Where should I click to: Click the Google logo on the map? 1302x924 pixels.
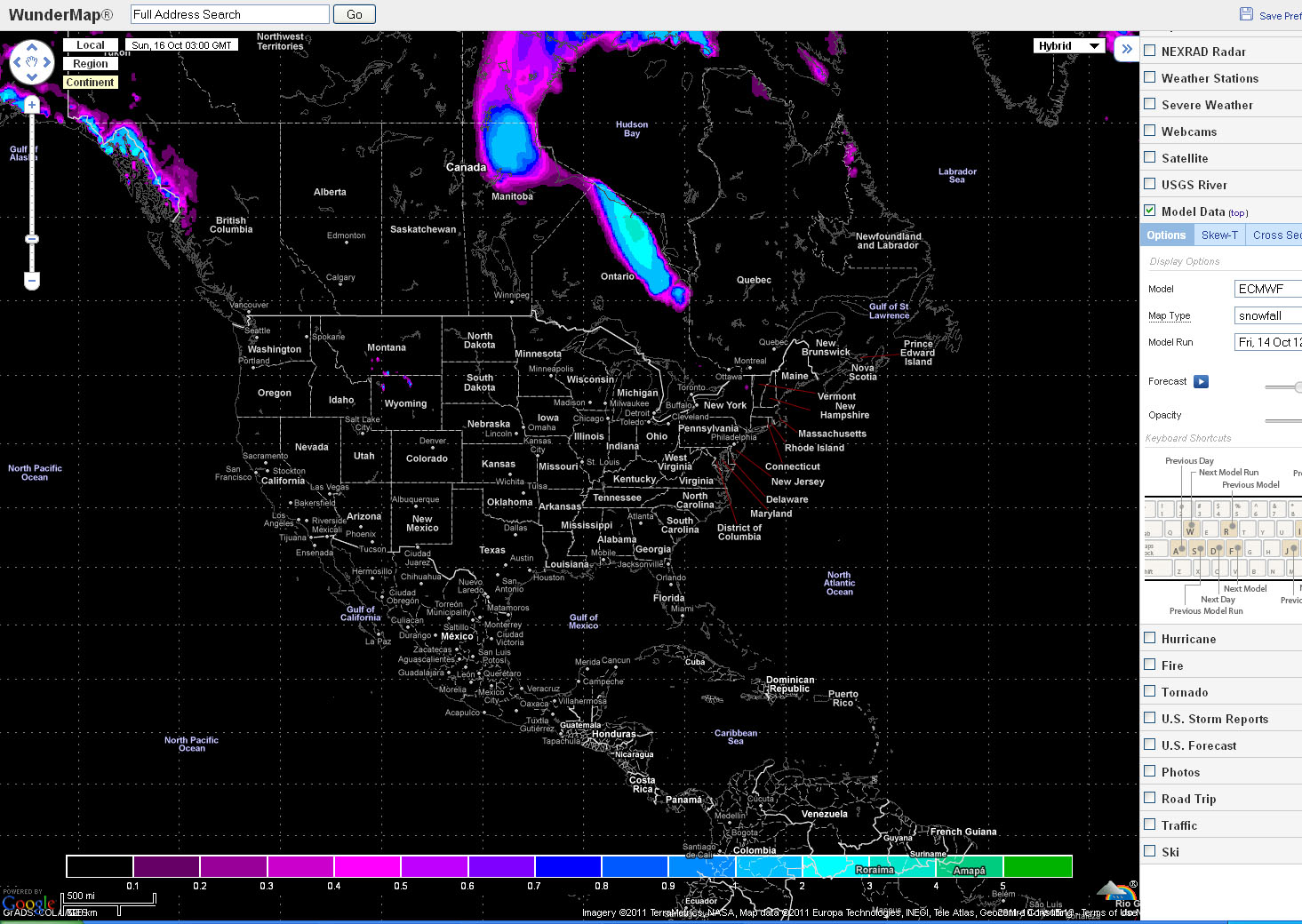pyautogui.click(x=28, y=904)
